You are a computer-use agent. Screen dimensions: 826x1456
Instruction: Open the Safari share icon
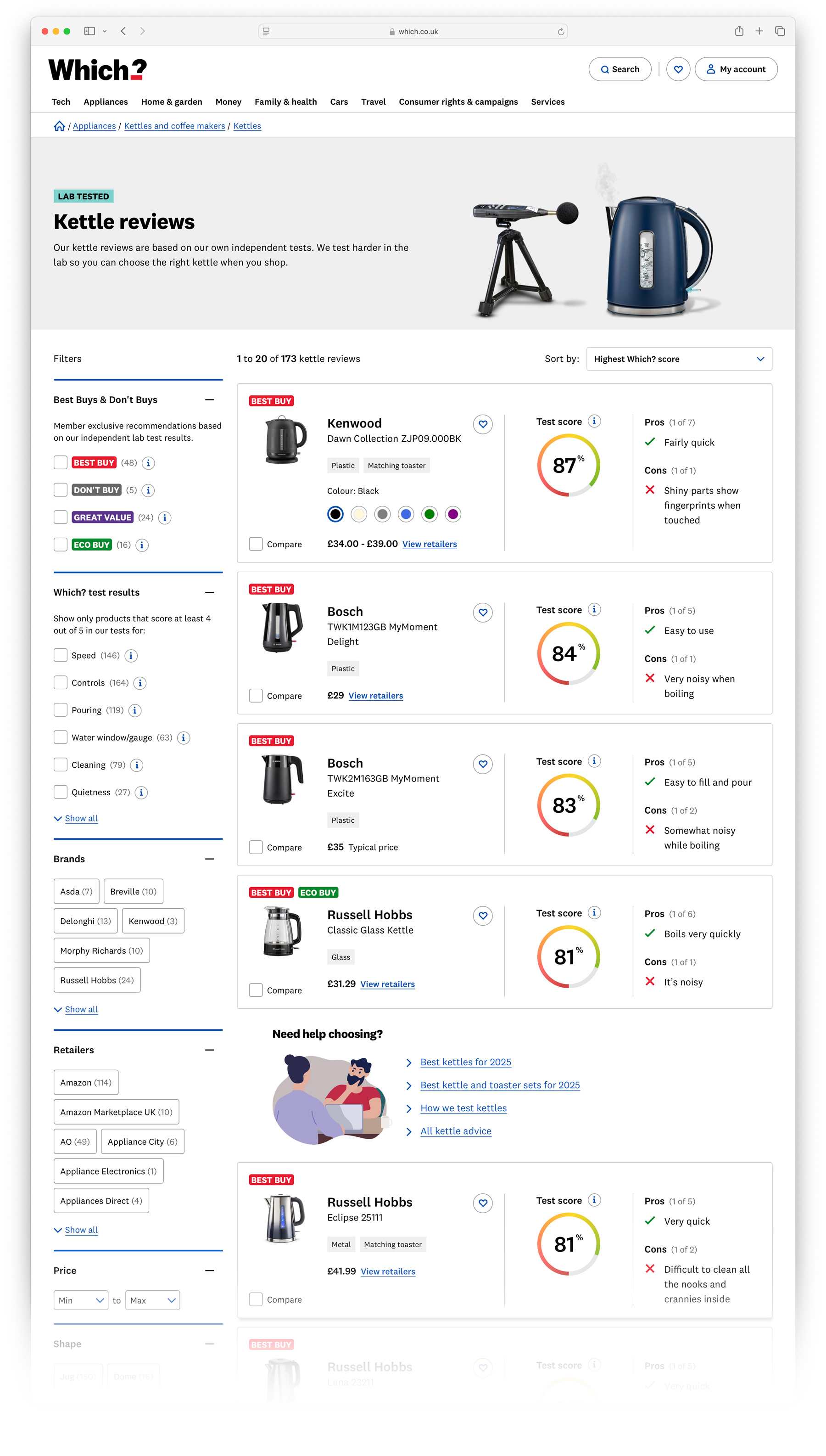coord(739,31)
